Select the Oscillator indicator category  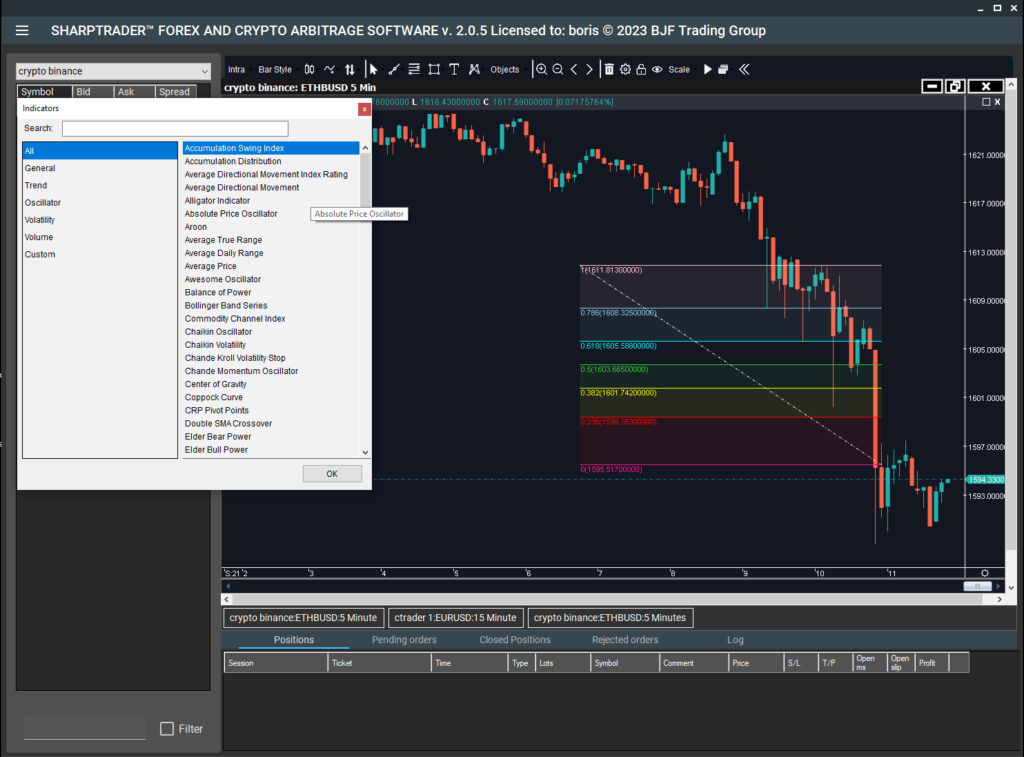[99, 202]
